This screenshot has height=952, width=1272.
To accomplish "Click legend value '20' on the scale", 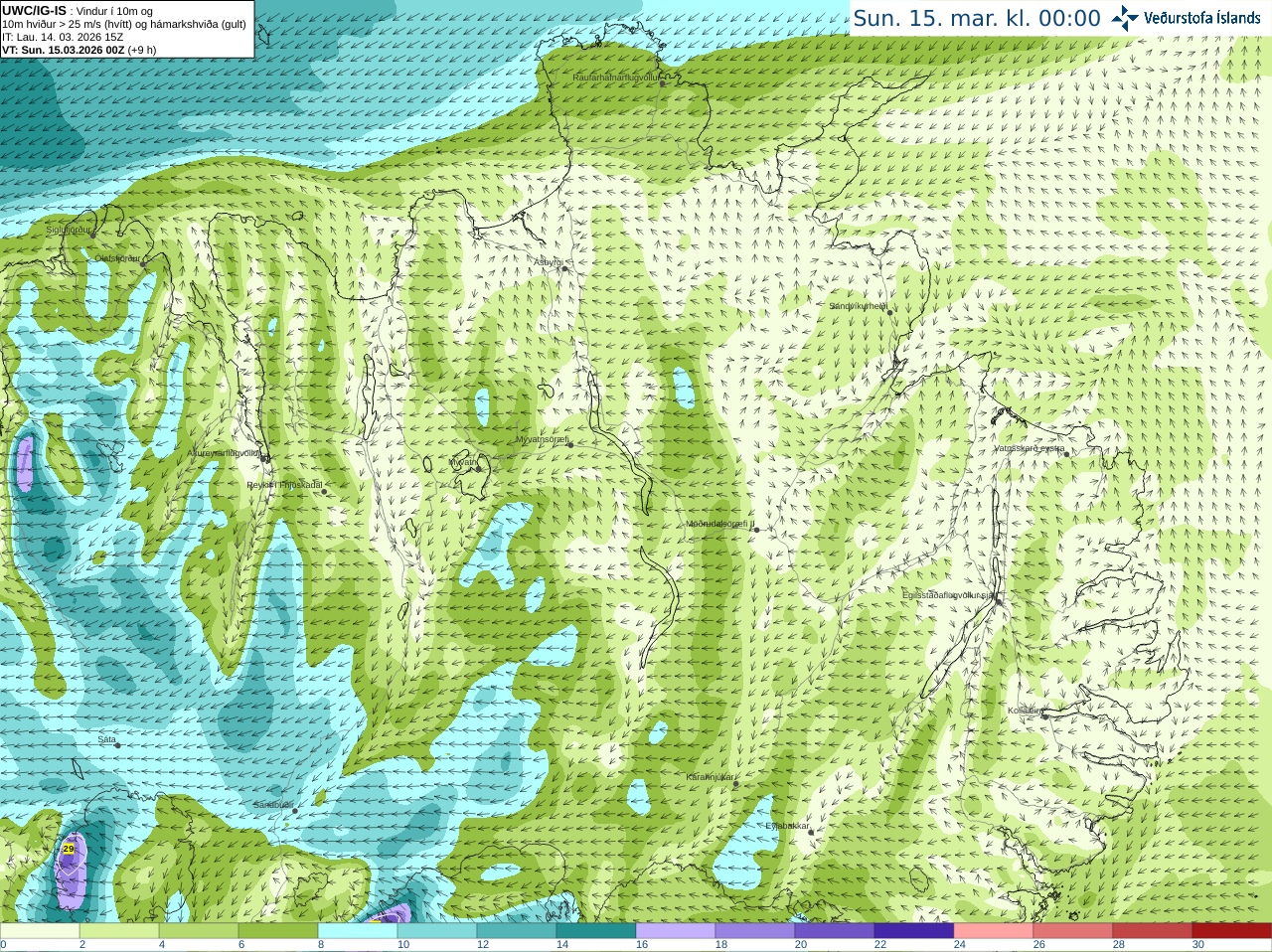I will 801,945.
